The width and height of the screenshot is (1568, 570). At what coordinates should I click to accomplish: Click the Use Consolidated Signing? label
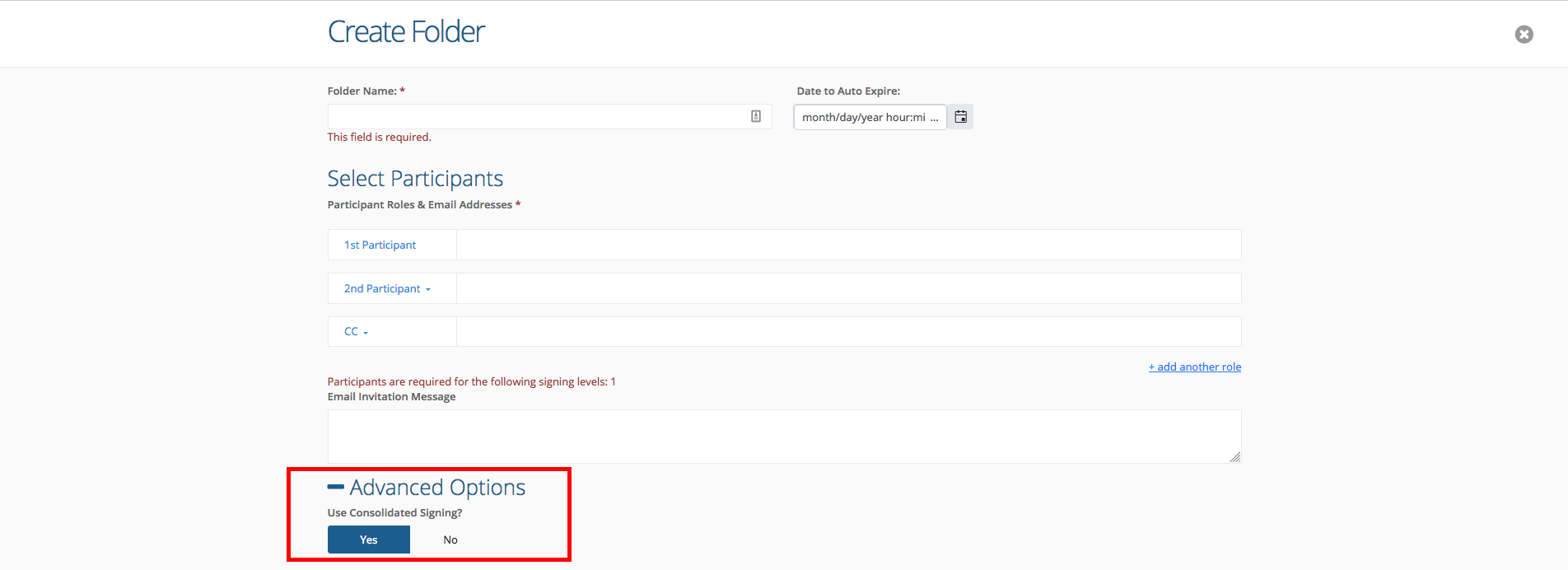click(x=395, y=512)
